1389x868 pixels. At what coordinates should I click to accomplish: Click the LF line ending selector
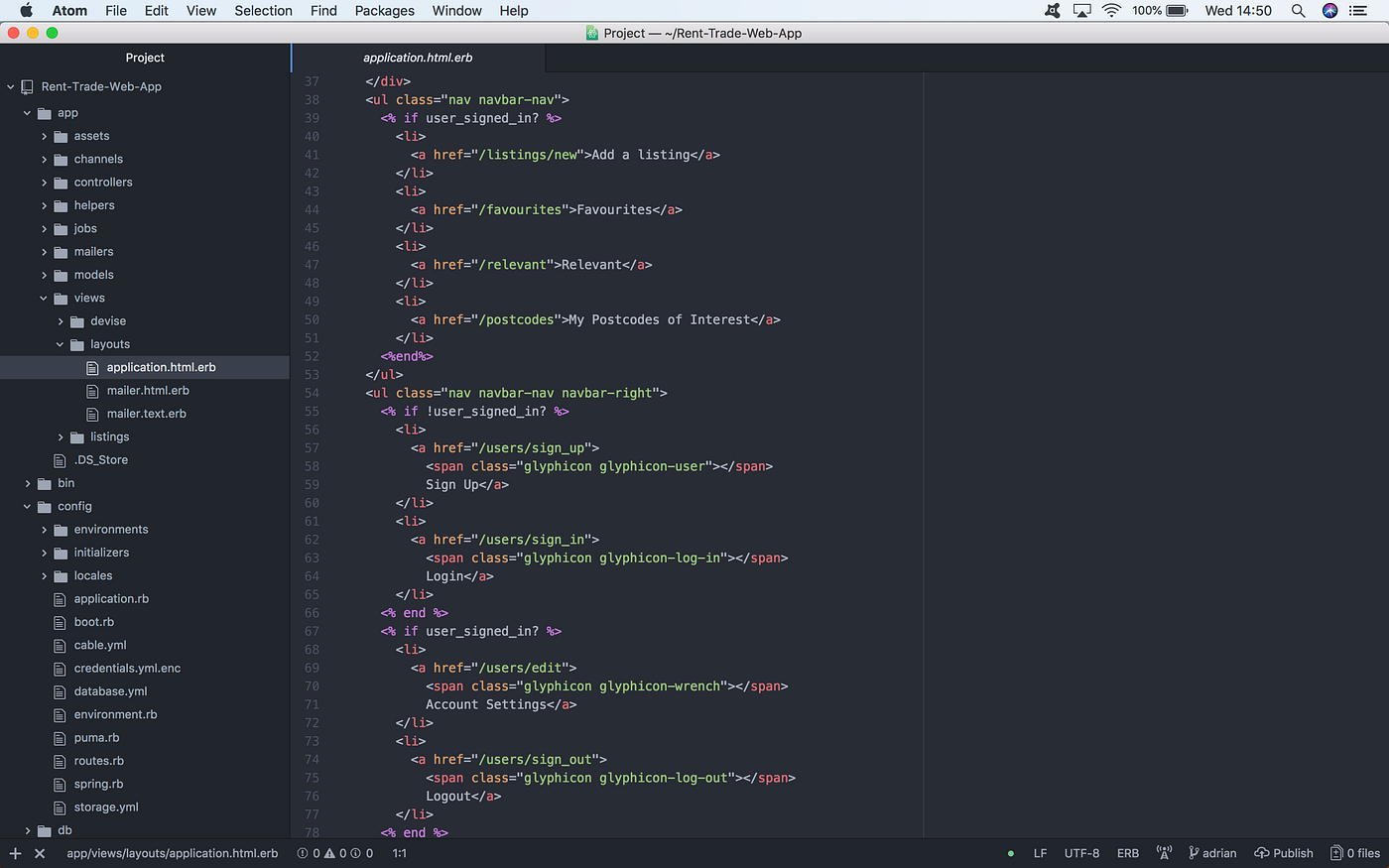point(1040,853)
